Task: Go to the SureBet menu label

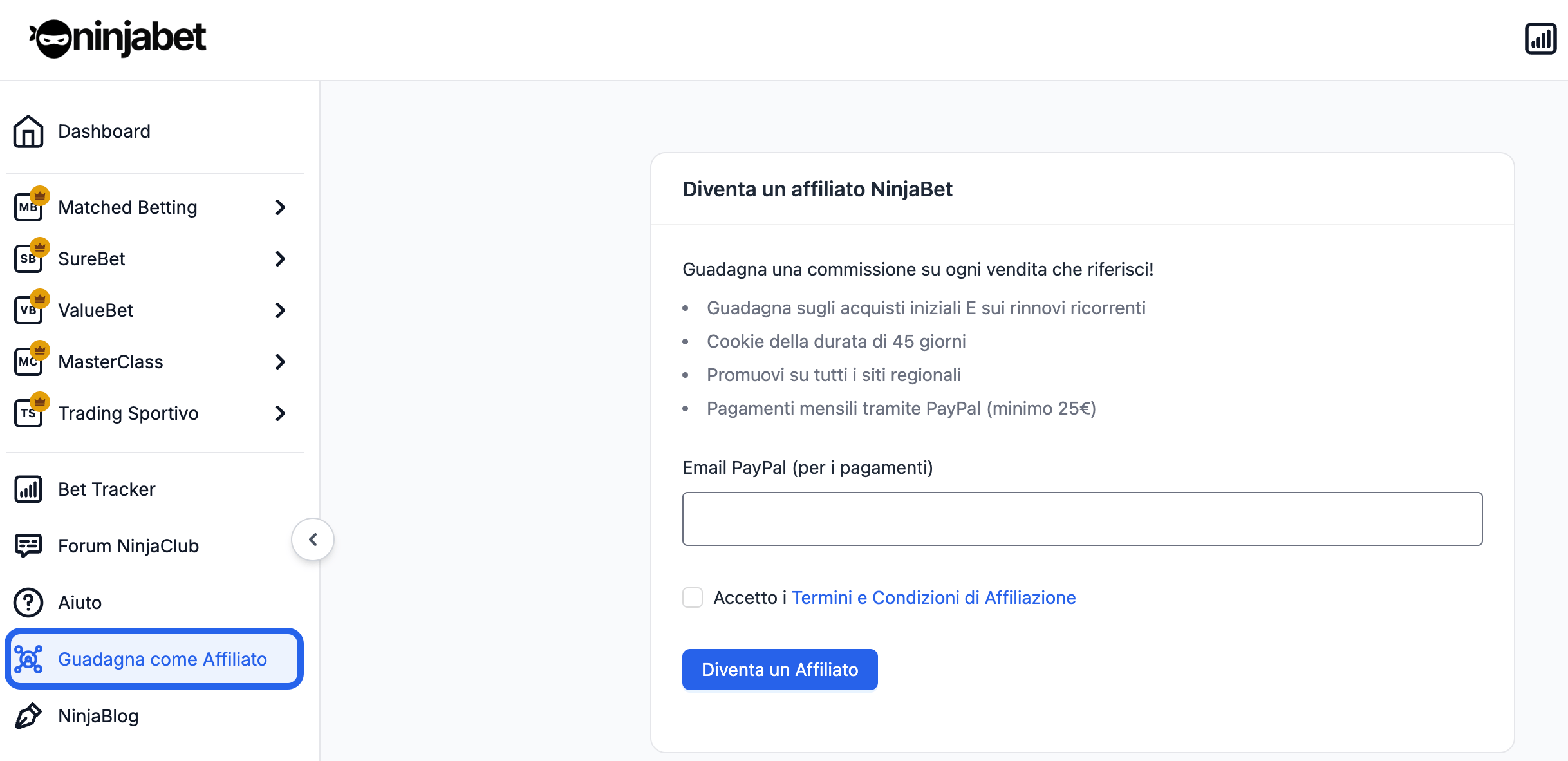Action: point(91,259)
